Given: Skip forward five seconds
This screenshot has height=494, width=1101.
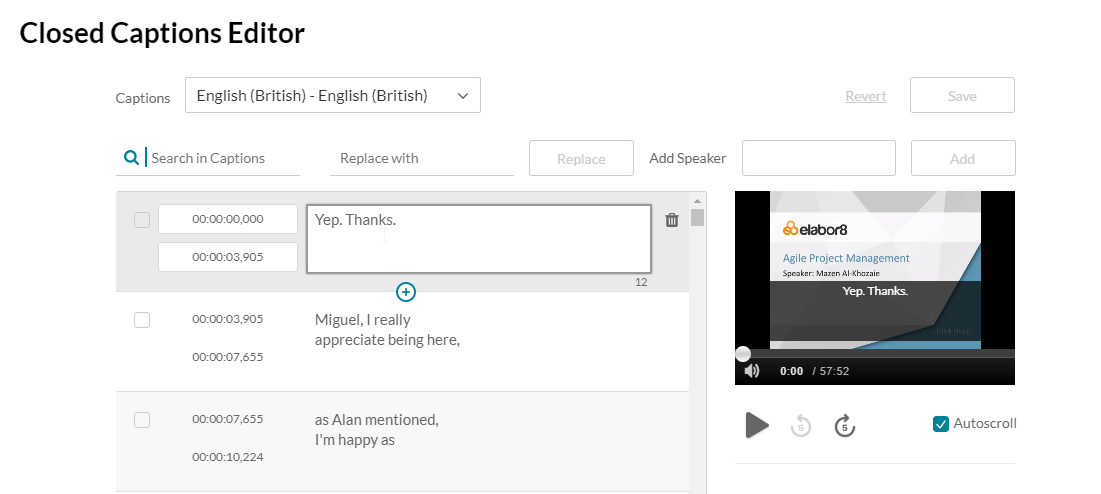Looking at the screenshot, I should (x=845, y=426).
